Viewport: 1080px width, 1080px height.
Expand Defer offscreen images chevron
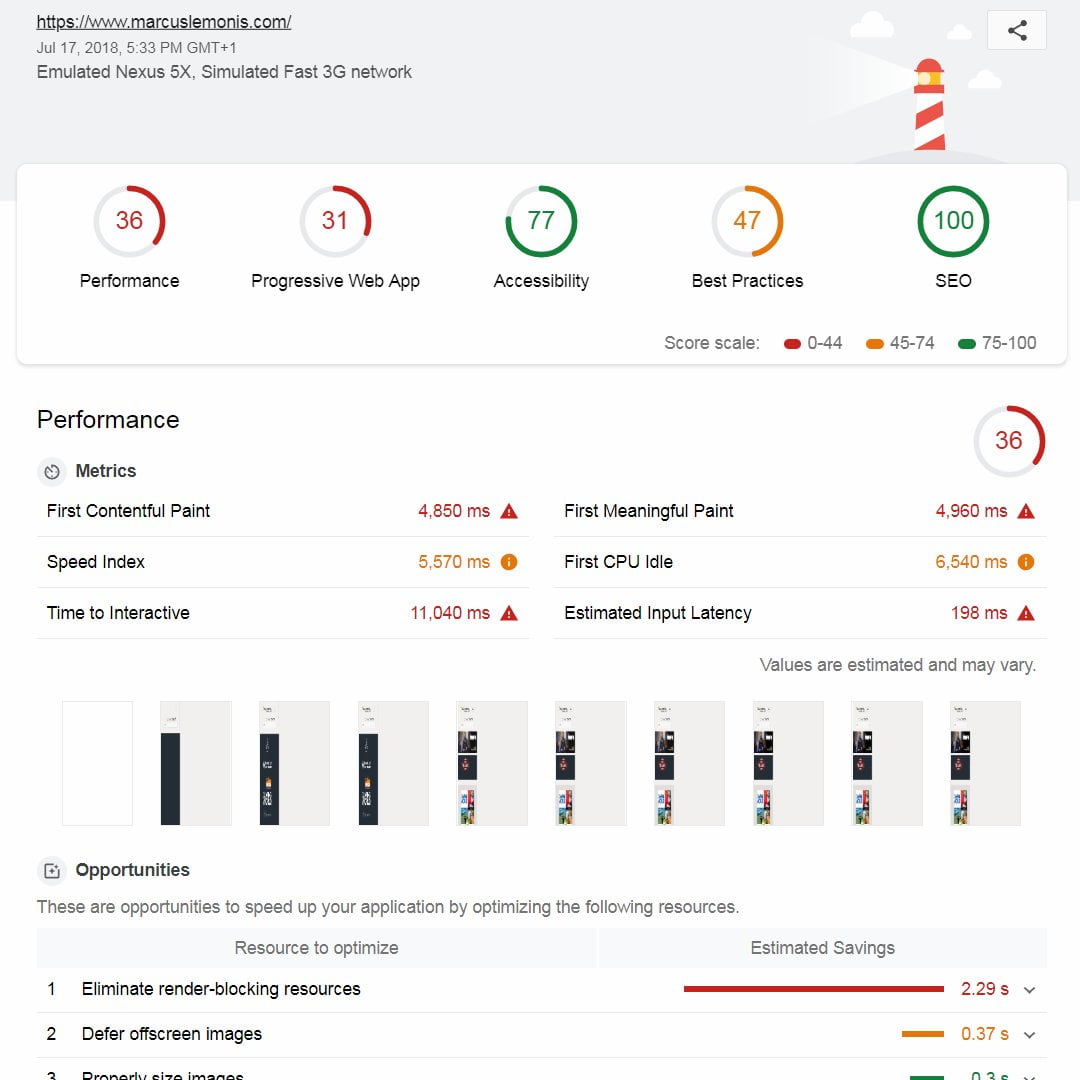click(x=1029, y=1034)
